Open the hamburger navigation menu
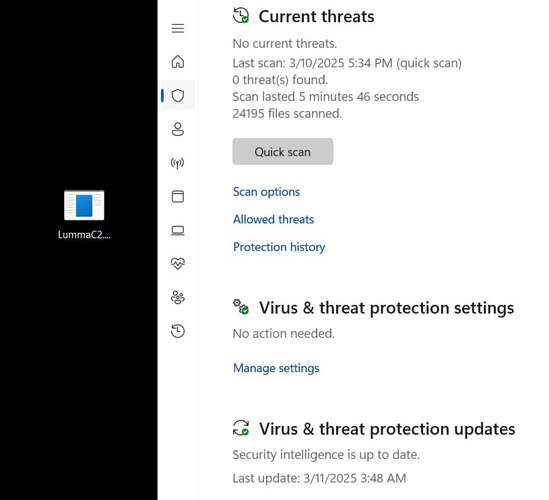Viewport: 549px width, 500px height. click(178, 28)
